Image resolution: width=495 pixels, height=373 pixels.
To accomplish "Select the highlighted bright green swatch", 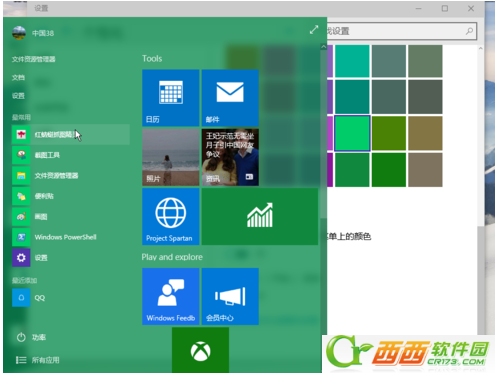I will [352, 133].
